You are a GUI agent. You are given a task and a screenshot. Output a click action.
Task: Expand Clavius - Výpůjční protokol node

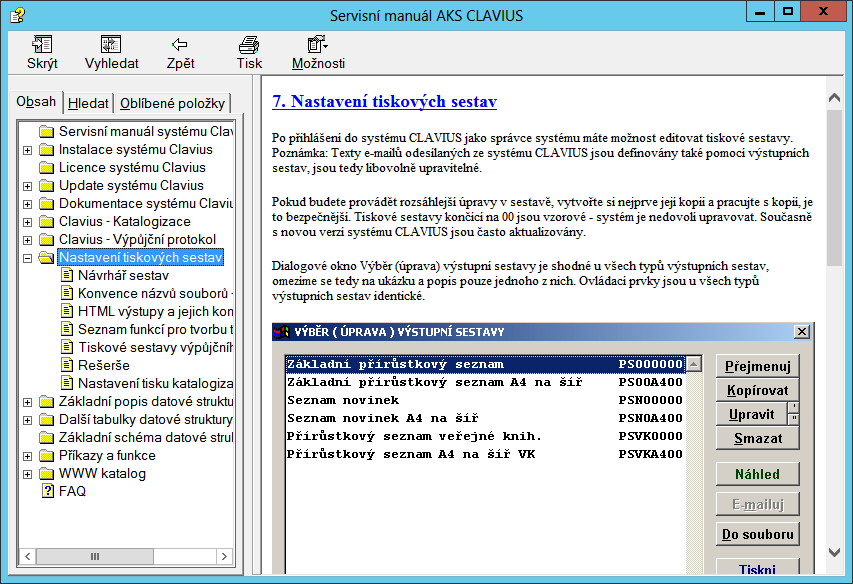coord(28,240)
